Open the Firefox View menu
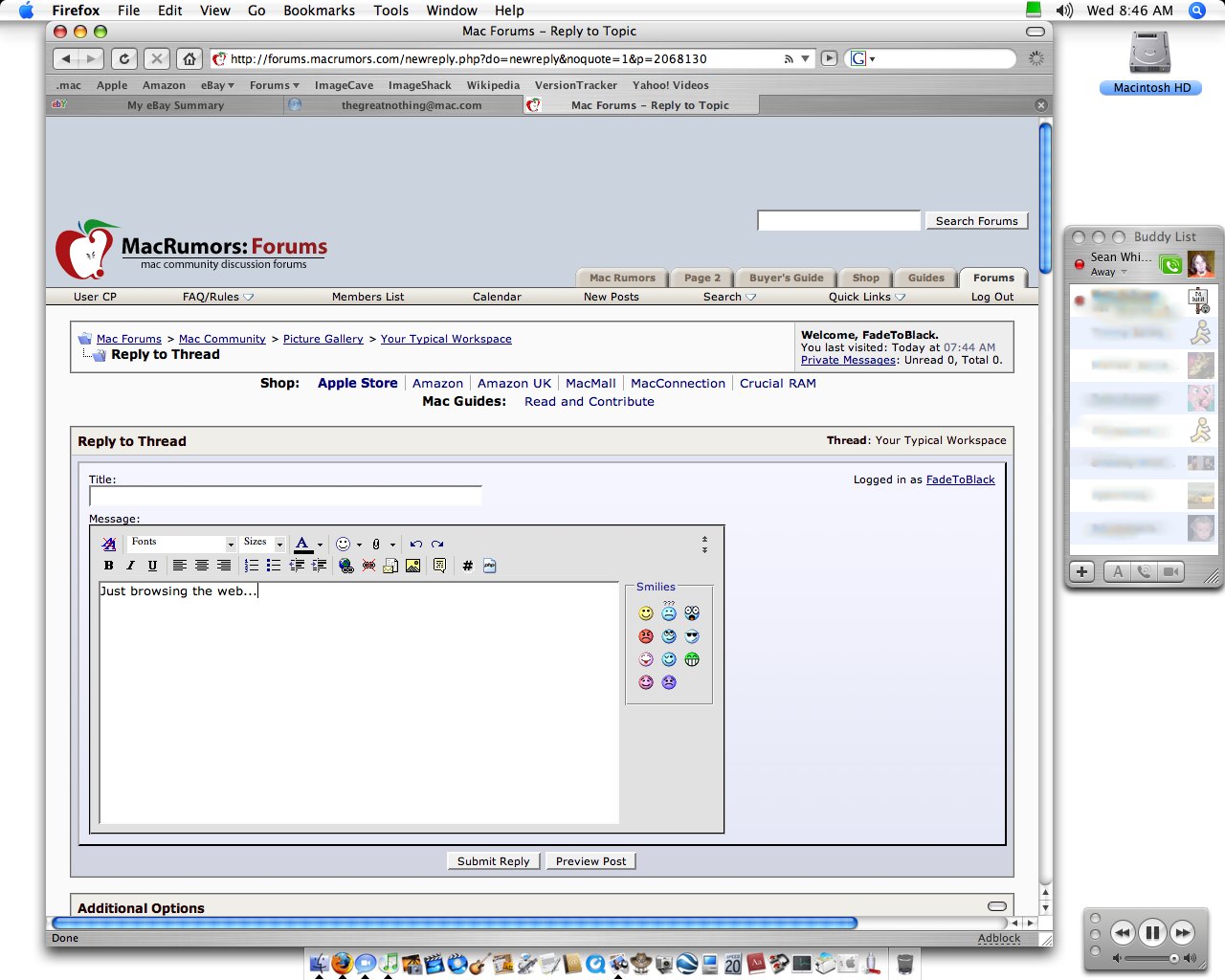Image resolution: width=1225 pixels, height=980 pixels. coord(214,11)
